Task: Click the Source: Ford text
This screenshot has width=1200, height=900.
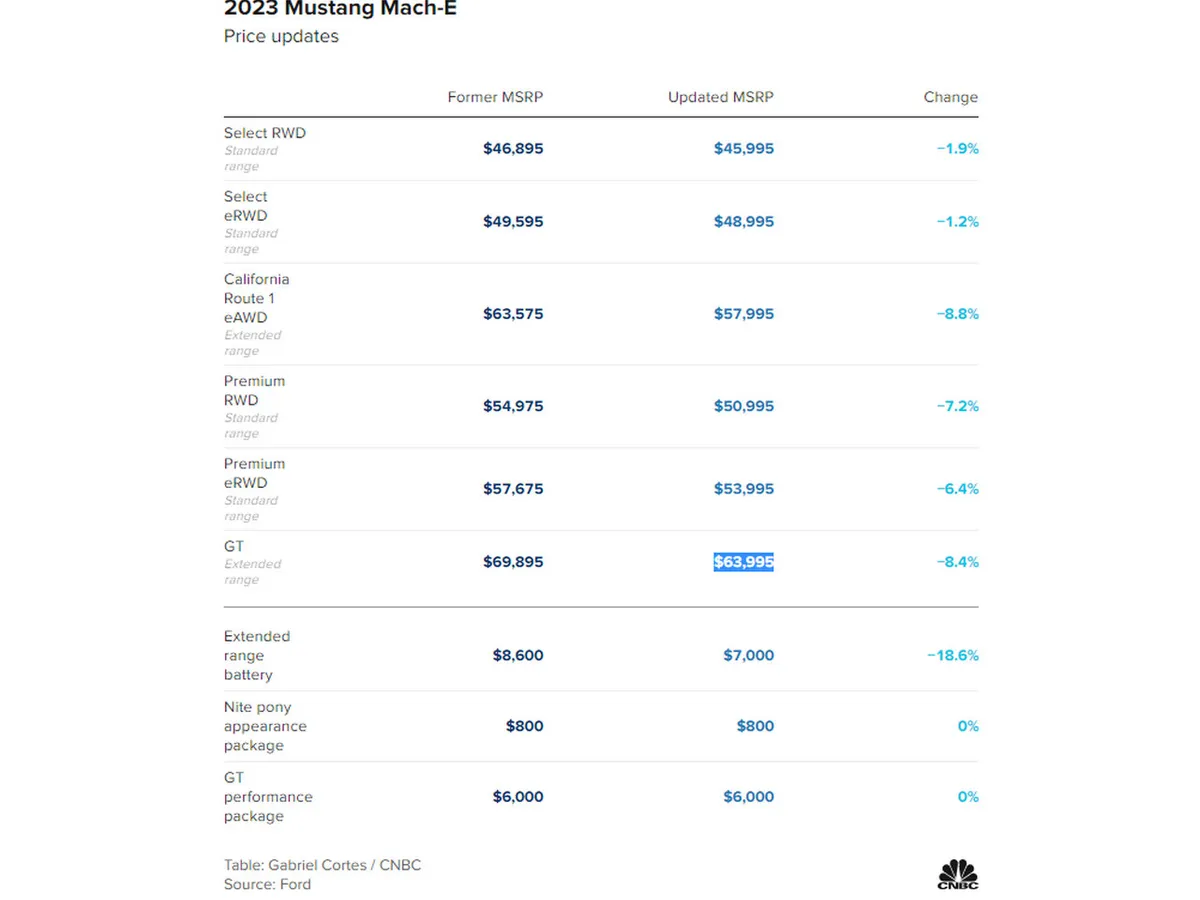Action: (x=267, y=884)
